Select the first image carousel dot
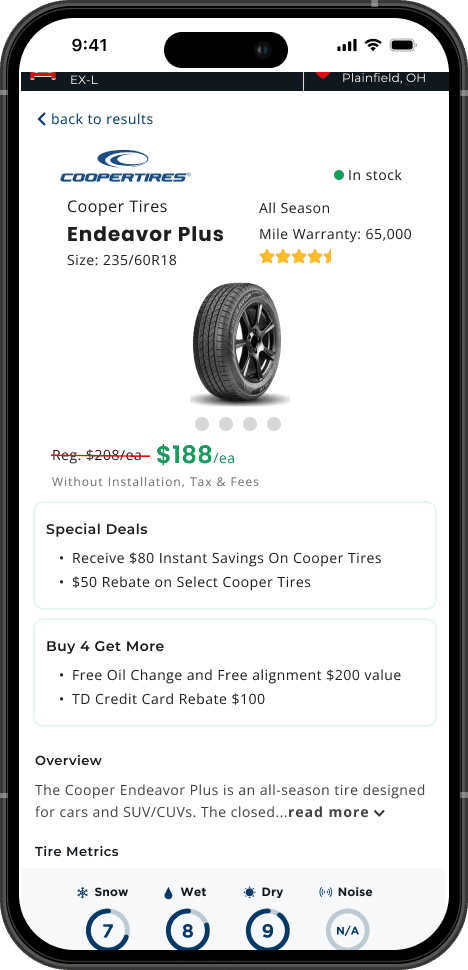468x970 pixels. 202,424
